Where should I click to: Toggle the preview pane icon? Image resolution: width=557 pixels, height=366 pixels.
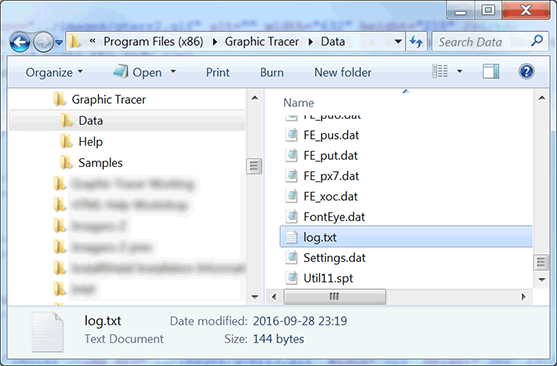tap(491, 71)
